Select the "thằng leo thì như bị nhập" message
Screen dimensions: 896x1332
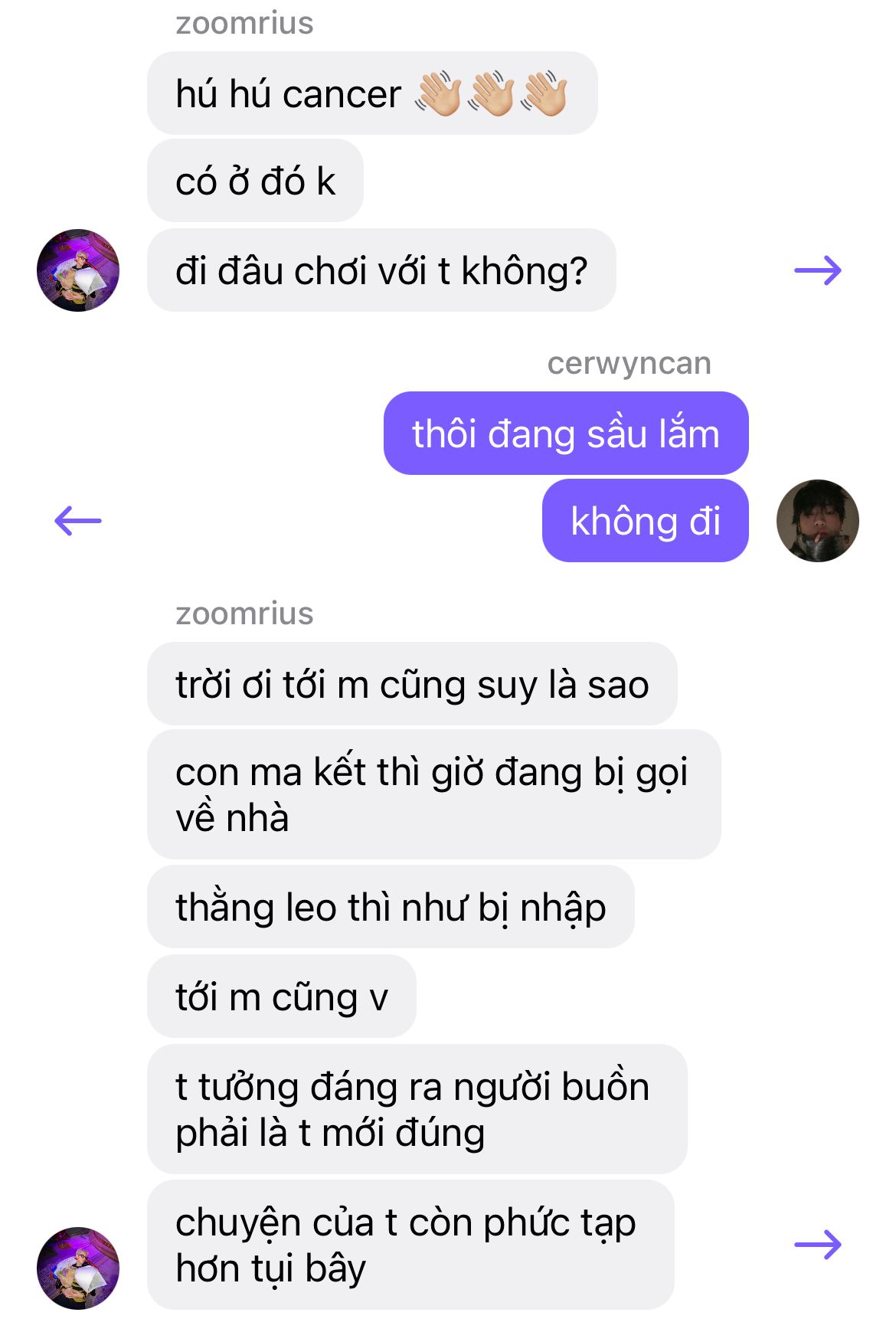(x=391, y=907)
